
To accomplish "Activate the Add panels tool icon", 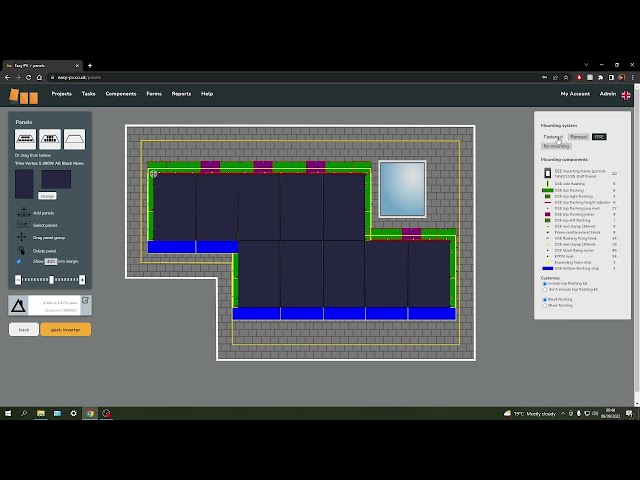I will (23, 213).
